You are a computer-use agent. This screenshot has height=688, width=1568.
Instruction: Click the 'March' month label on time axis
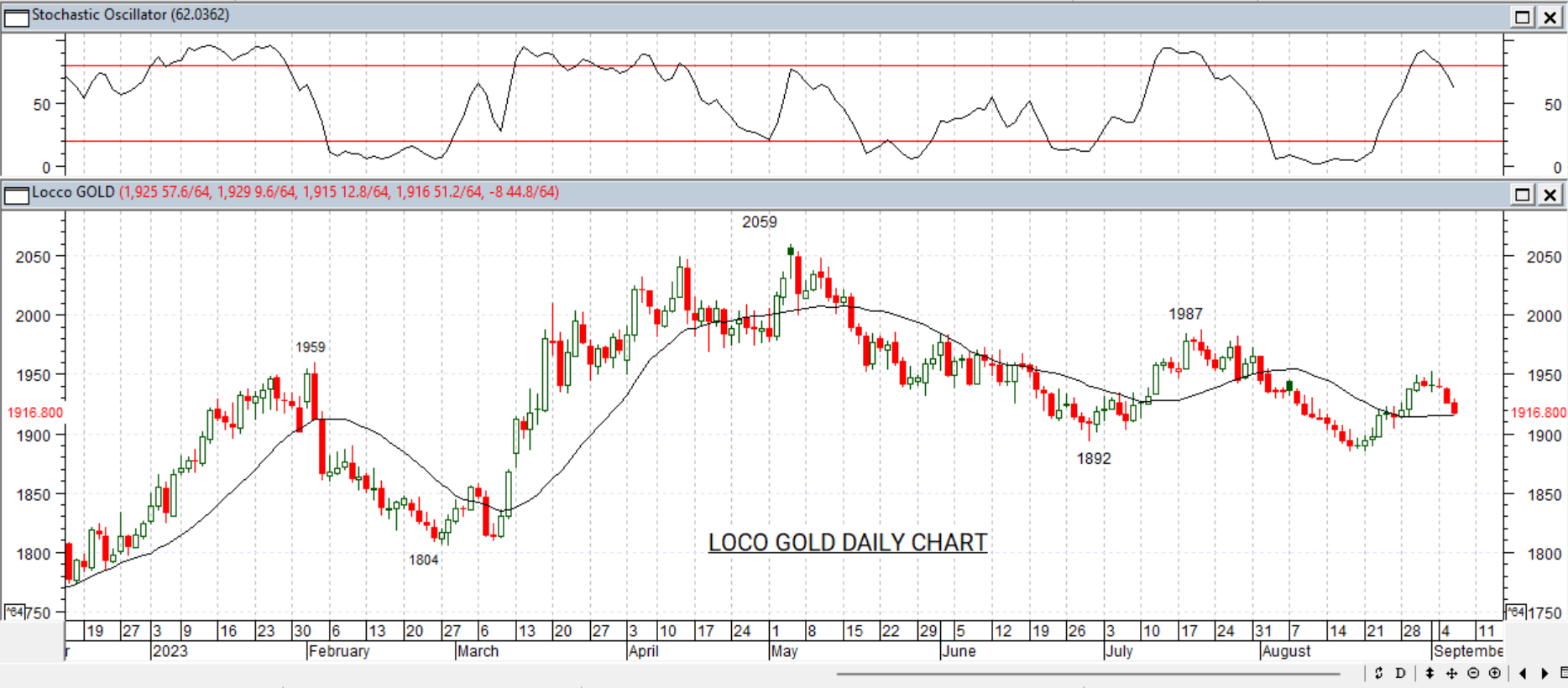coord(478,651)
